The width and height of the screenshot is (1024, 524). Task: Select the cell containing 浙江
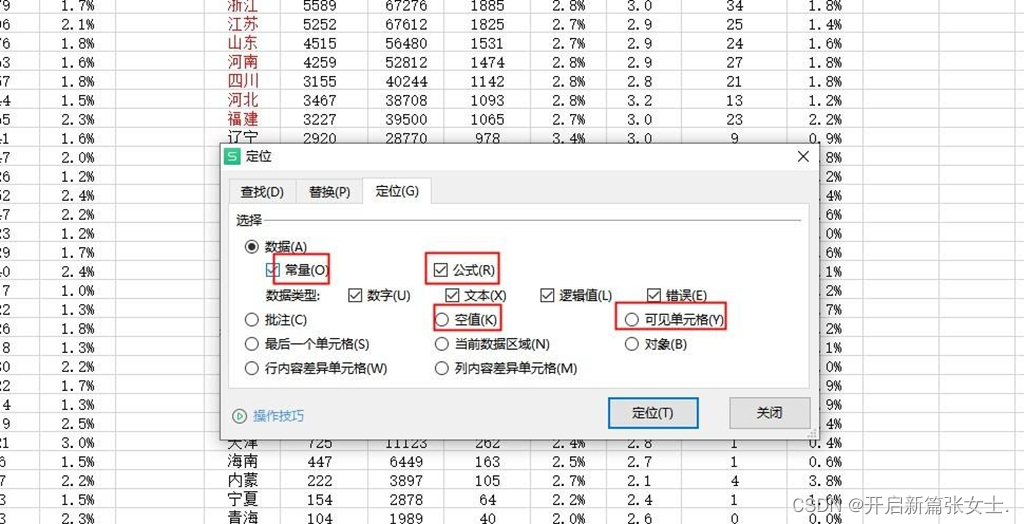coord(242,6)
